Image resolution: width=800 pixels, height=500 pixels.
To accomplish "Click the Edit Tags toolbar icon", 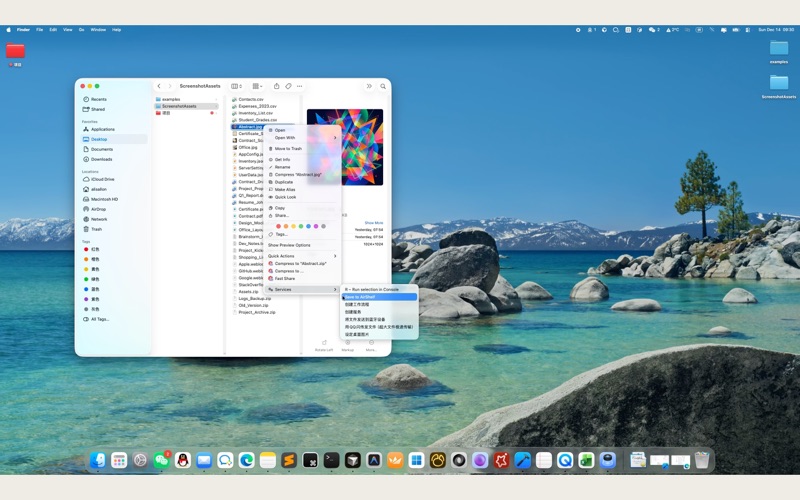I will [288, 86].
